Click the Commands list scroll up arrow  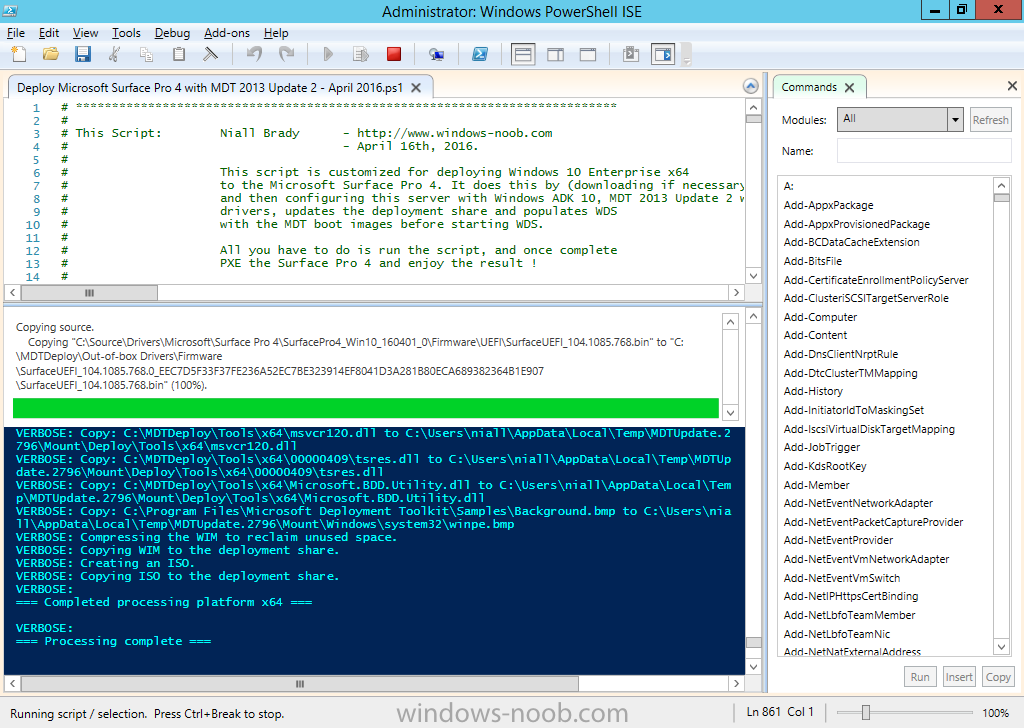[1002, 185]
